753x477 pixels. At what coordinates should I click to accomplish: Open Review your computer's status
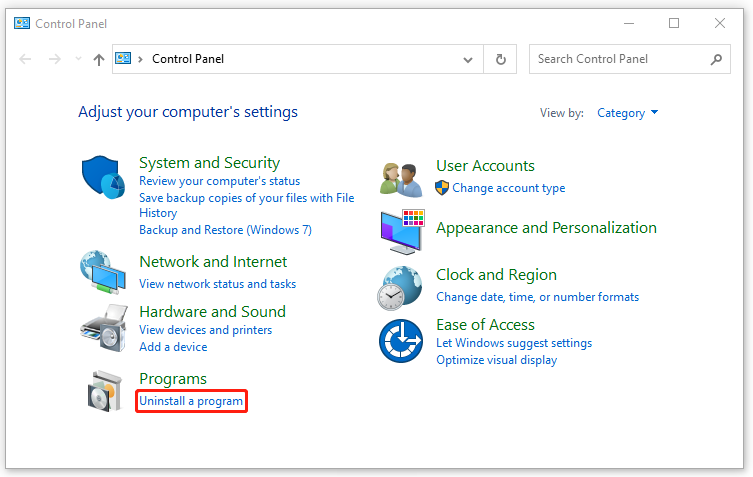point(219,181)
